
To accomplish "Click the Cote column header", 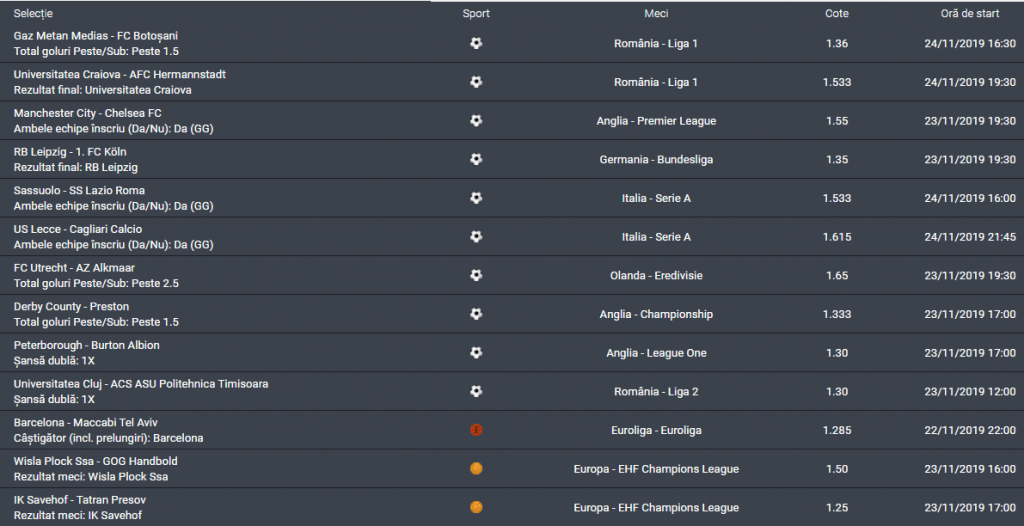I will click(x=837, y=14).
